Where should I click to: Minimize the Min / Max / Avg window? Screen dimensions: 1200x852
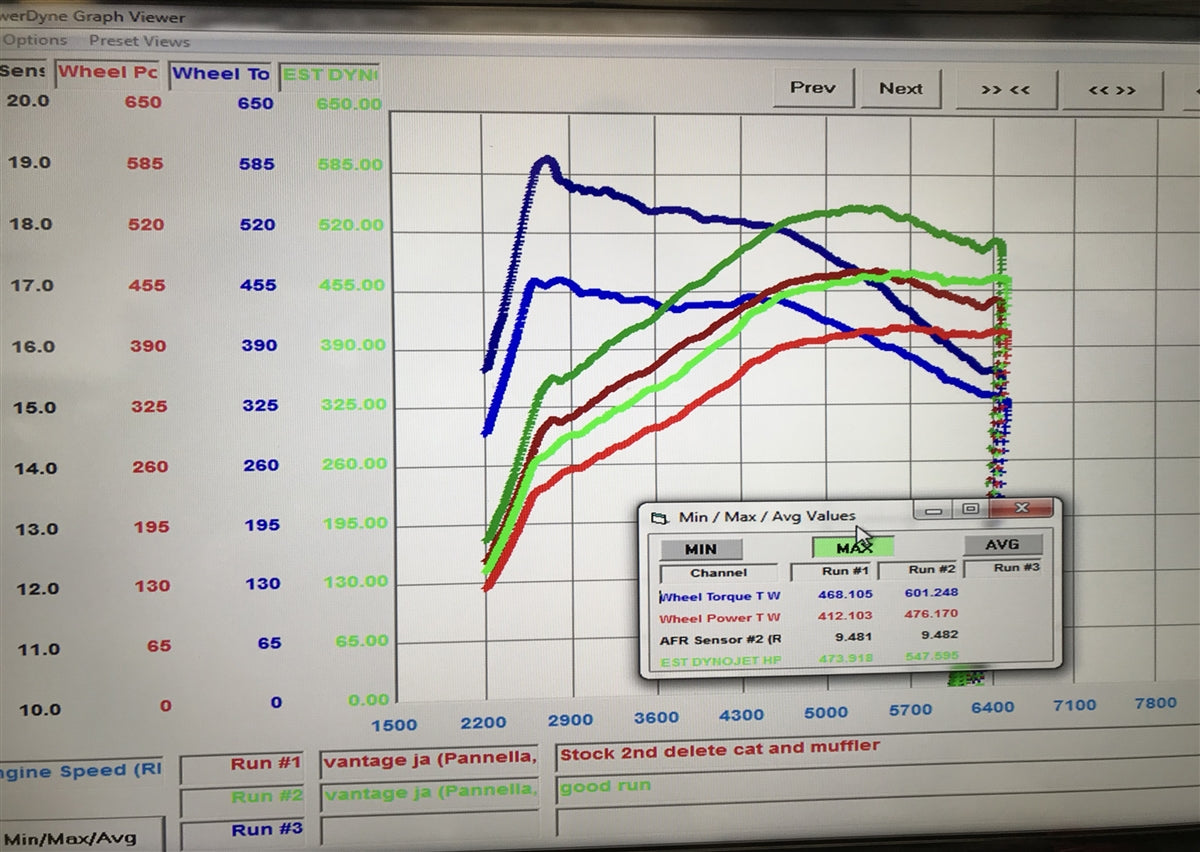coord(934,510)
